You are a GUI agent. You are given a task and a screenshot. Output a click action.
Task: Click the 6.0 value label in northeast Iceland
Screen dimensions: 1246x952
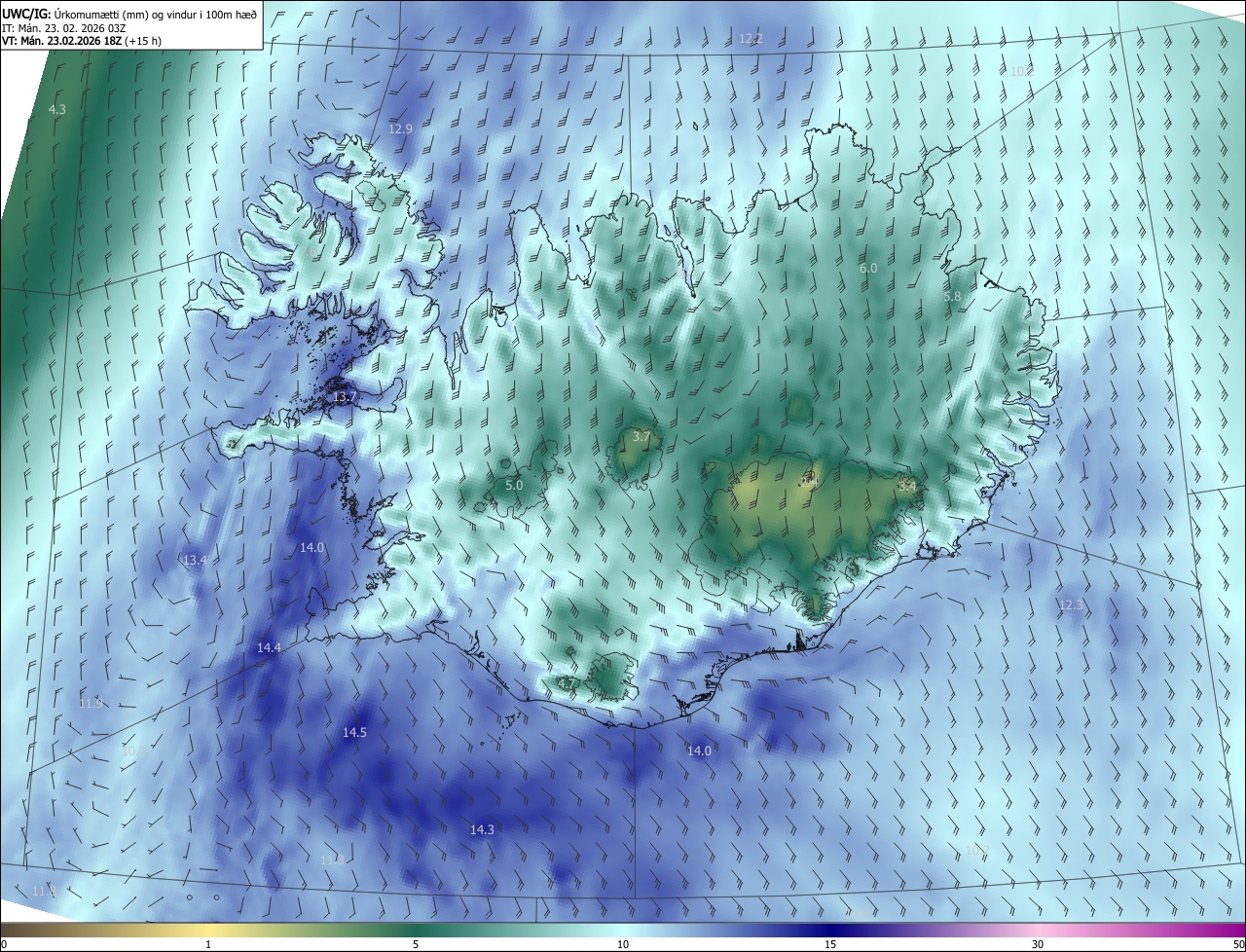click(868, 268)
